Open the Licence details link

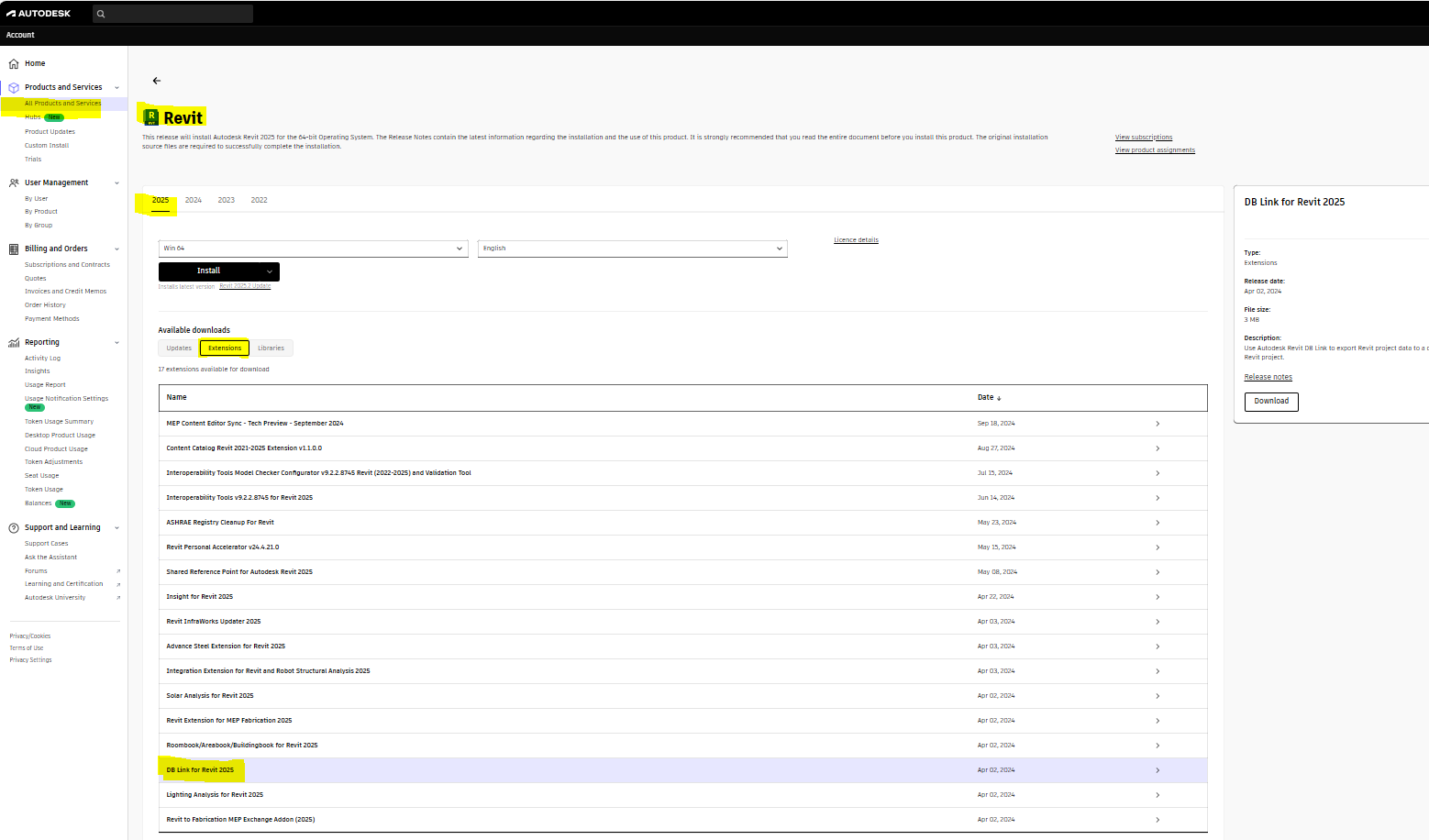click(856, 240)
